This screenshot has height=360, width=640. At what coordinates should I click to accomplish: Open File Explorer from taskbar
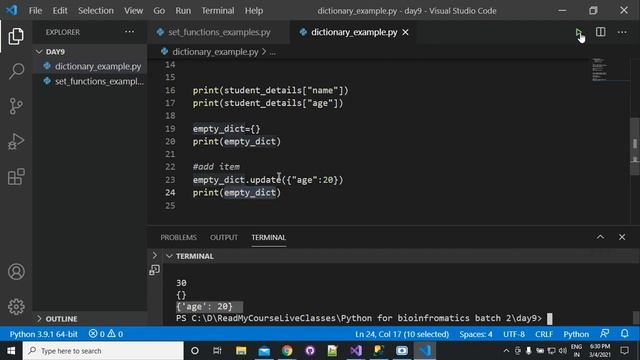(241, 351)
